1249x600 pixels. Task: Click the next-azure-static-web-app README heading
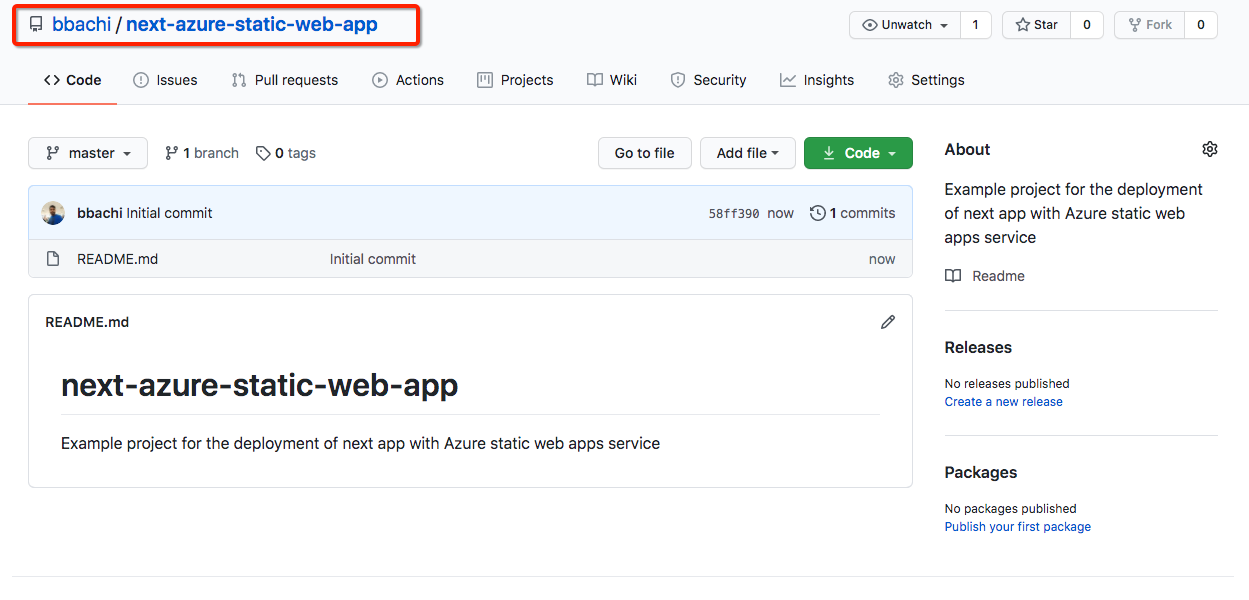tap(260, 385)
